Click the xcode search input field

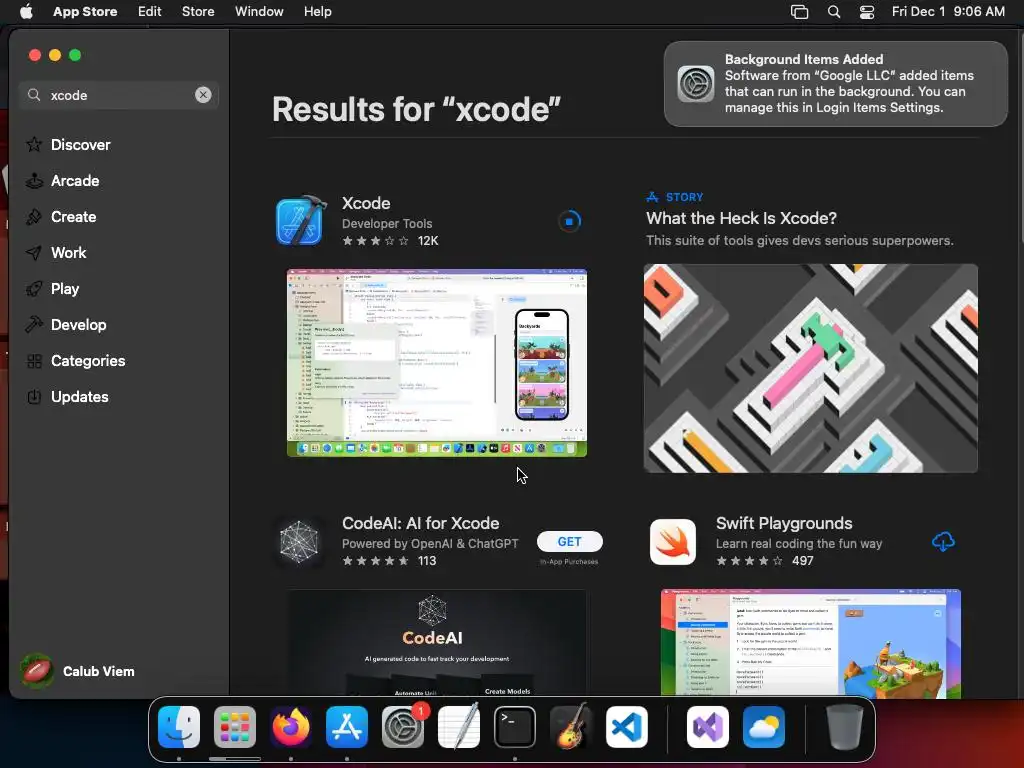[119, 95]
